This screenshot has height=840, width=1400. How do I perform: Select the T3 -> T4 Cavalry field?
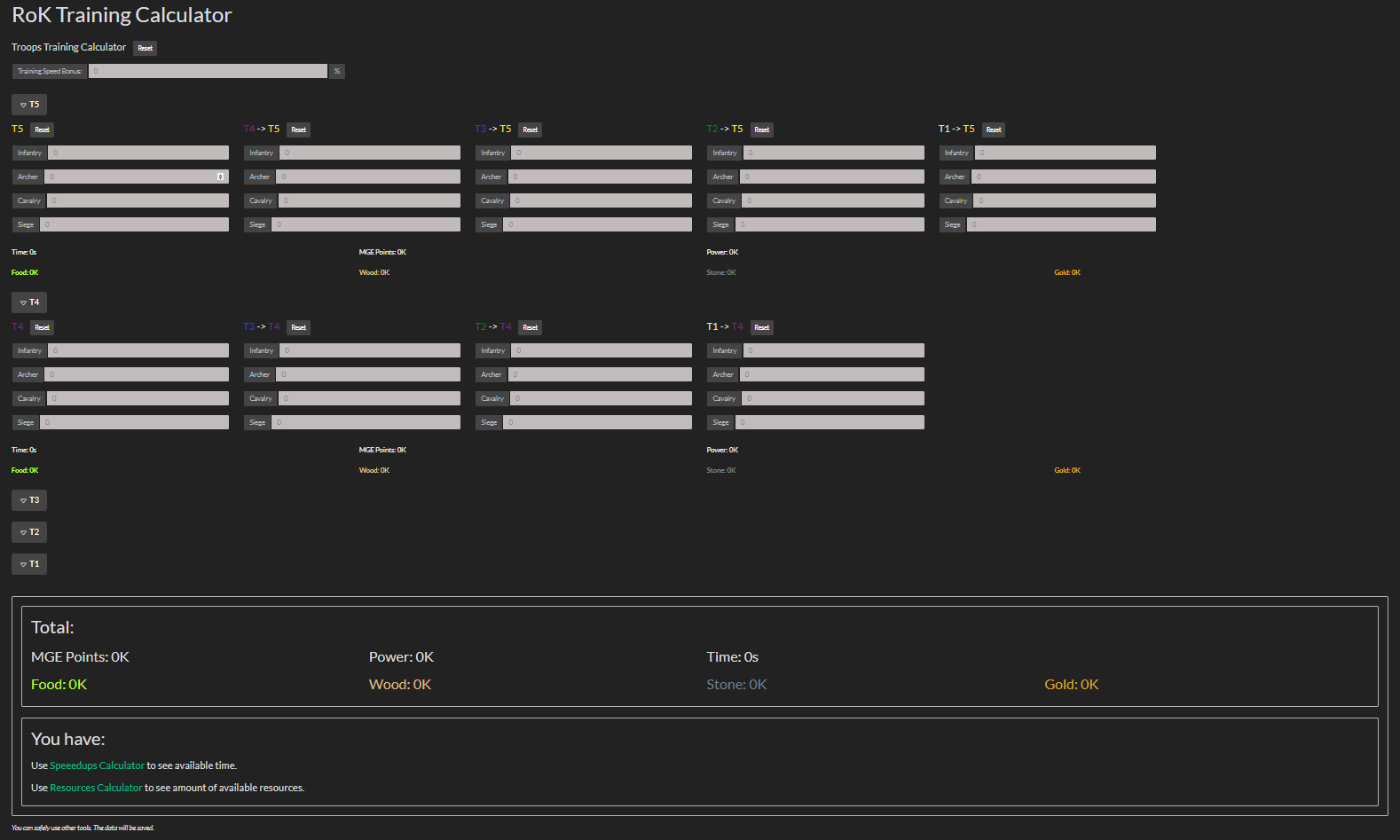(x=369, y=398)
